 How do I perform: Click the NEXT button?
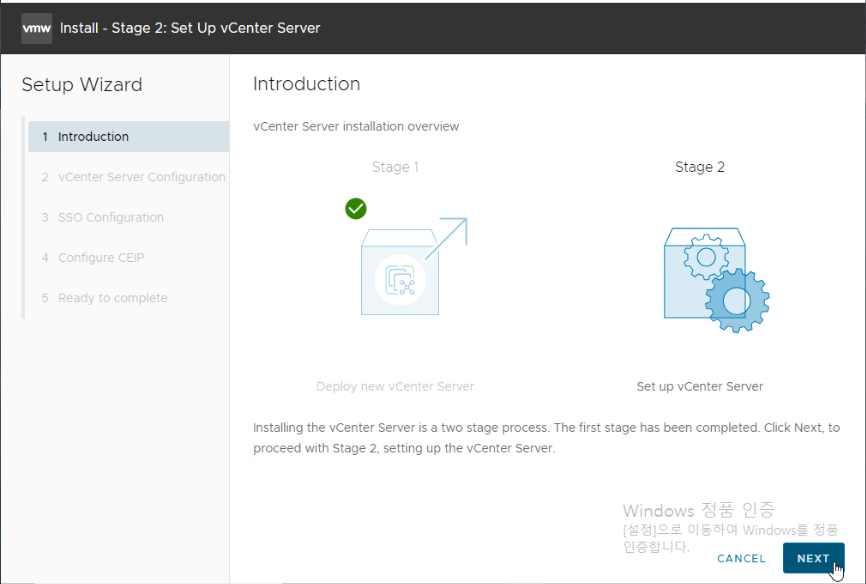pos(813,558)
